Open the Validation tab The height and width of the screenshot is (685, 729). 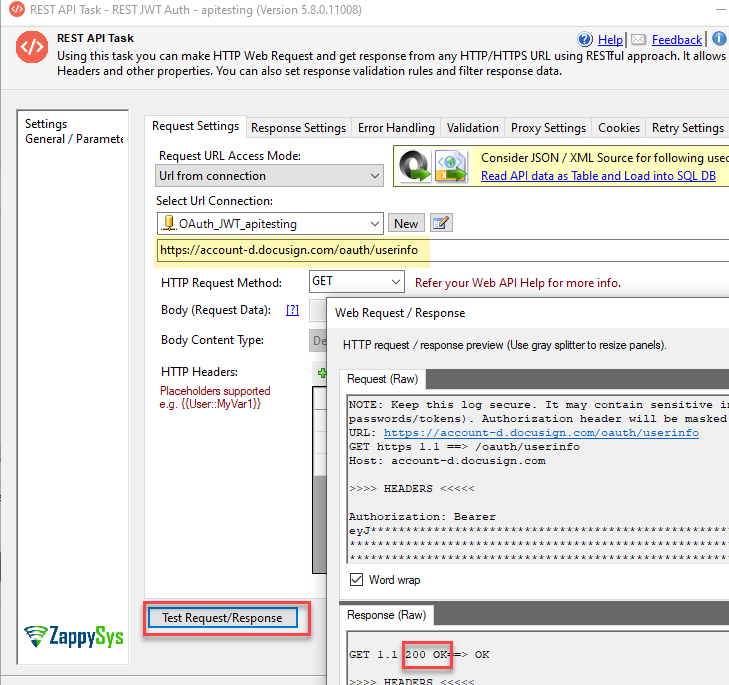472,128
